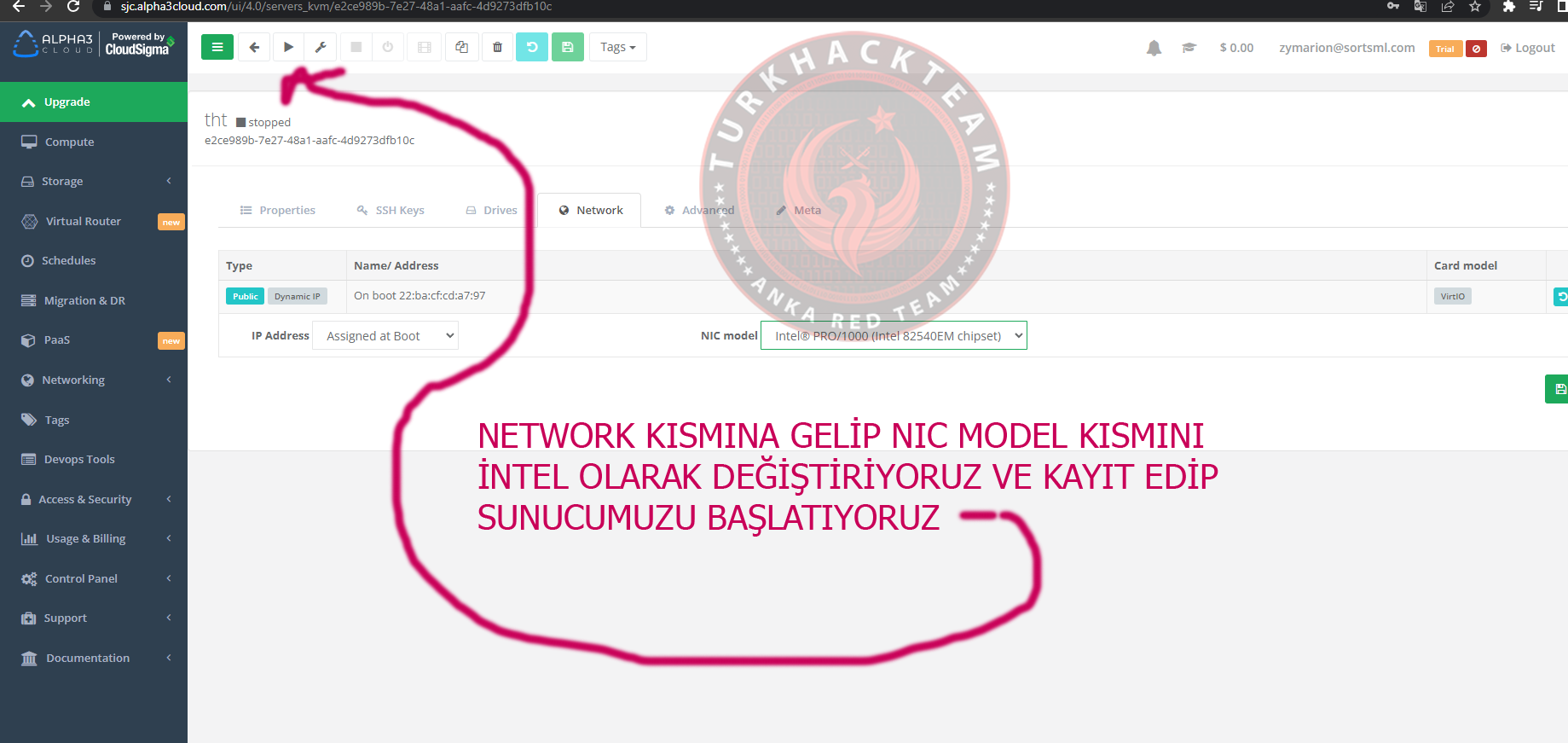
Task: Open Storage in the sidebar
Action: (x=62, y=181)
